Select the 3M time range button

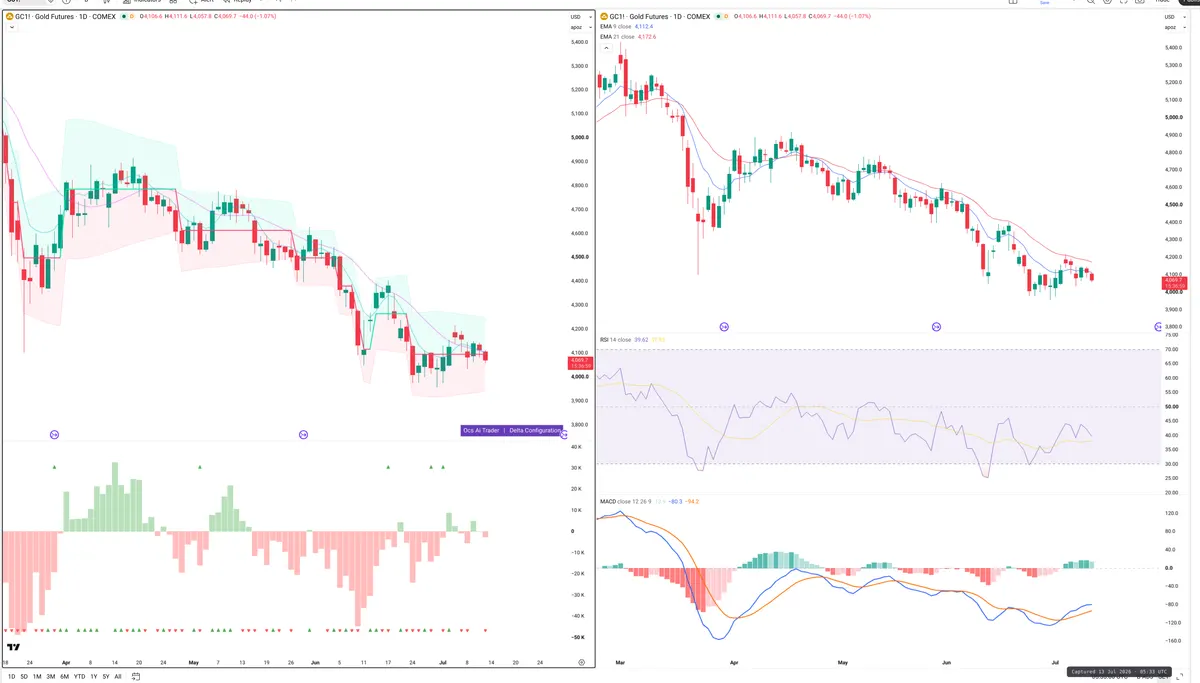click(x=50, y=677)
